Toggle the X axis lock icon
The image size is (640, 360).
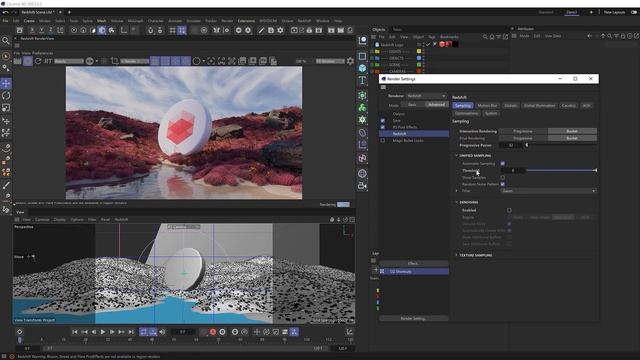click(x=32, y=30)
